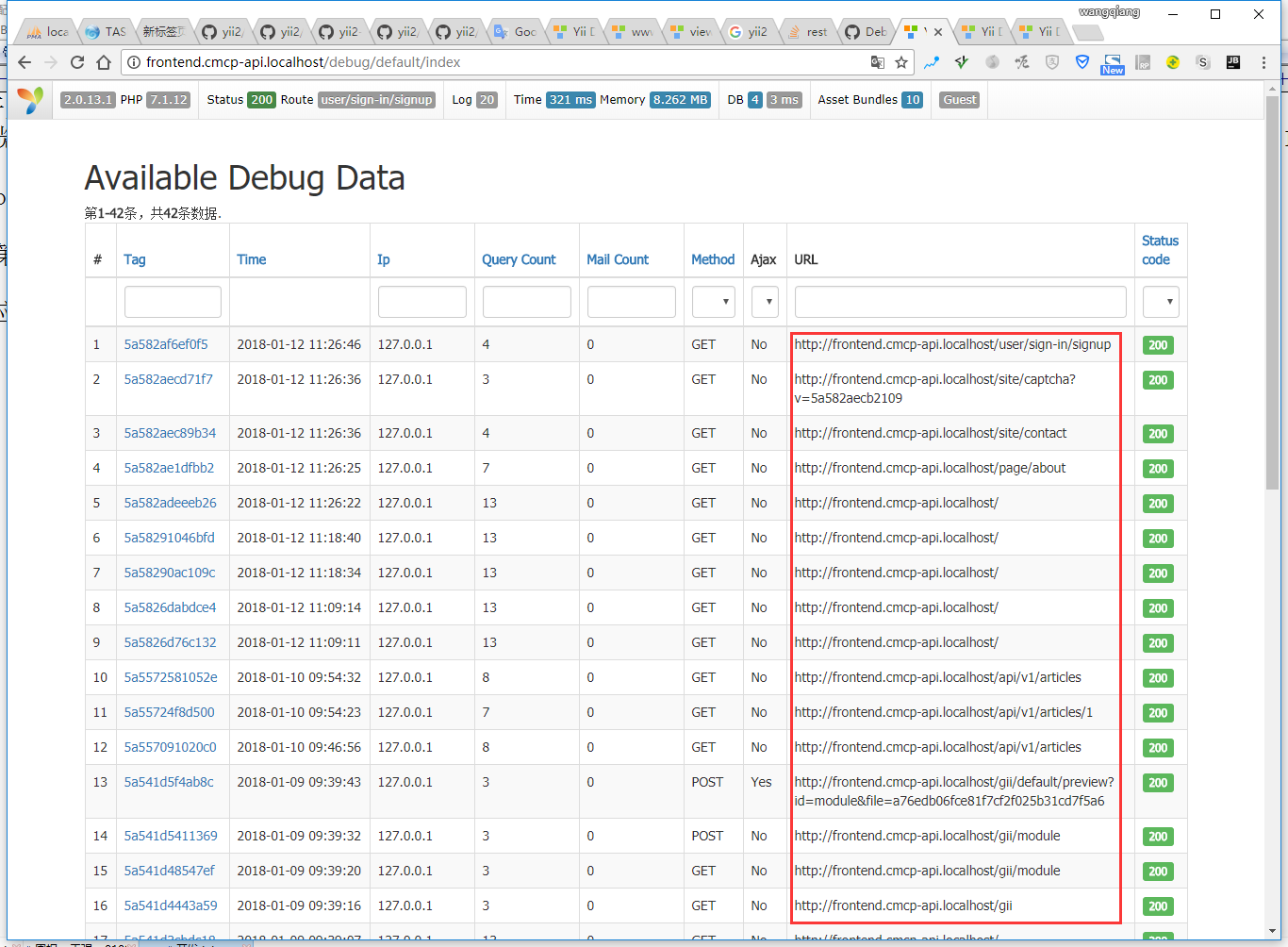
Task: Click the Yii logo in debug toolbar
Action: (x=31, y=100)
